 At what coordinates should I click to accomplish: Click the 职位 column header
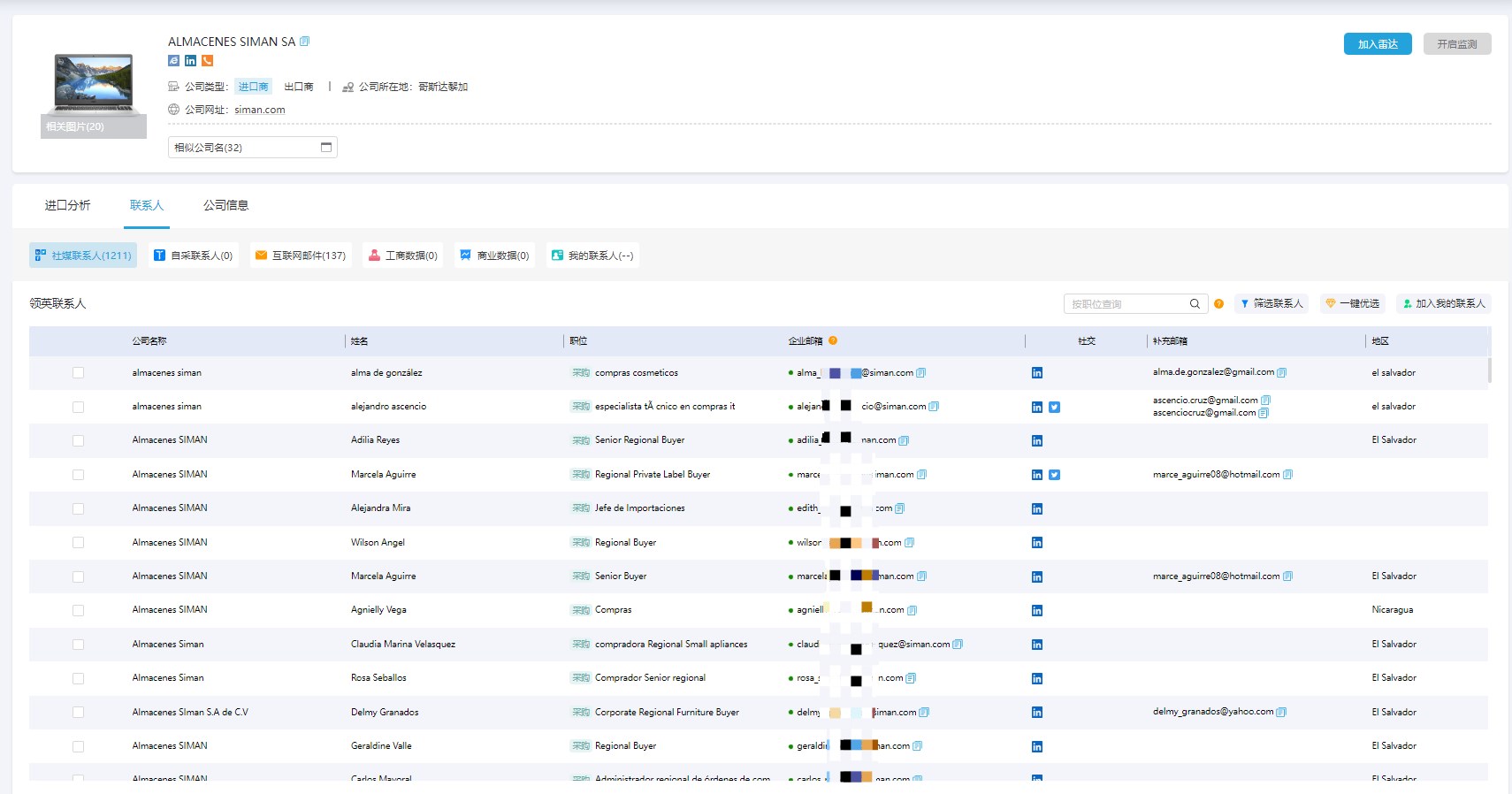coord(578,341)
